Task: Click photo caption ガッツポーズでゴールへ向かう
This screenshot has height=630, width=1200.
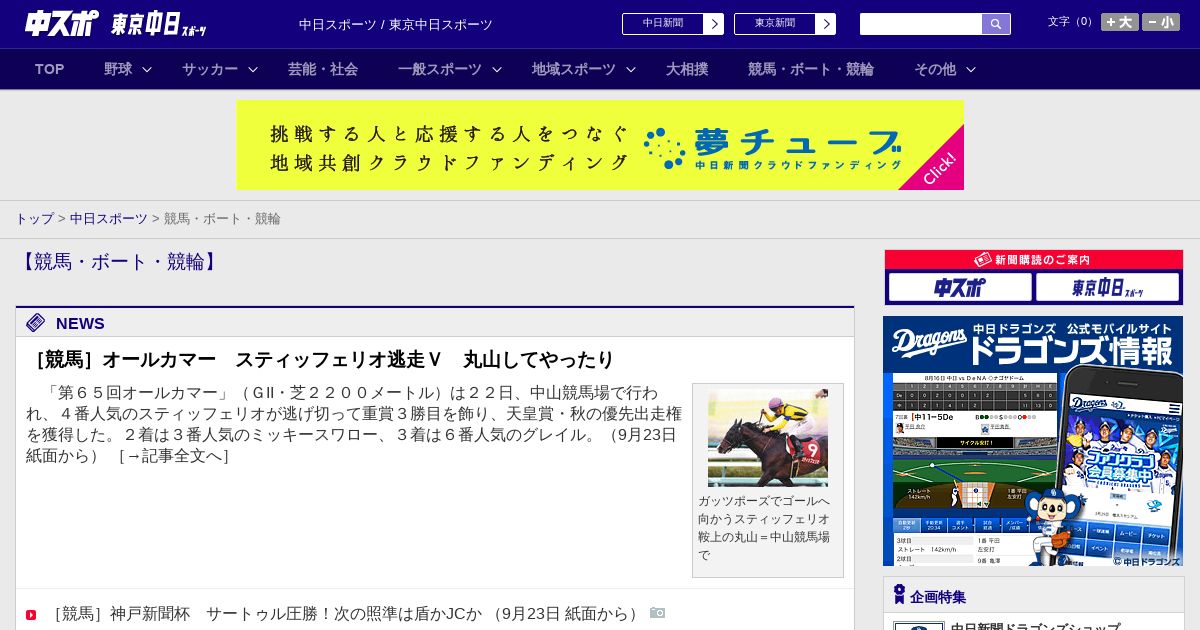Action: [x=764, y=528]
